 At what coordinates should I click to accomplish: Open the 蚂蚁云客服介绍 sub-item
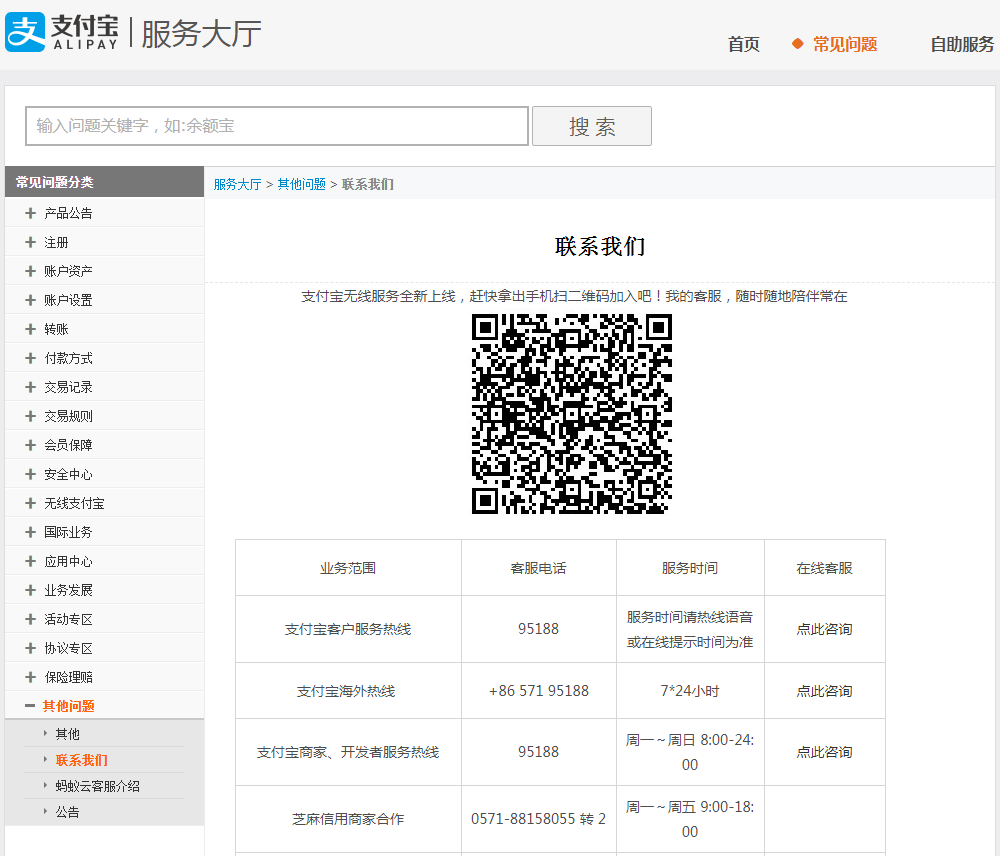(98, 786)
